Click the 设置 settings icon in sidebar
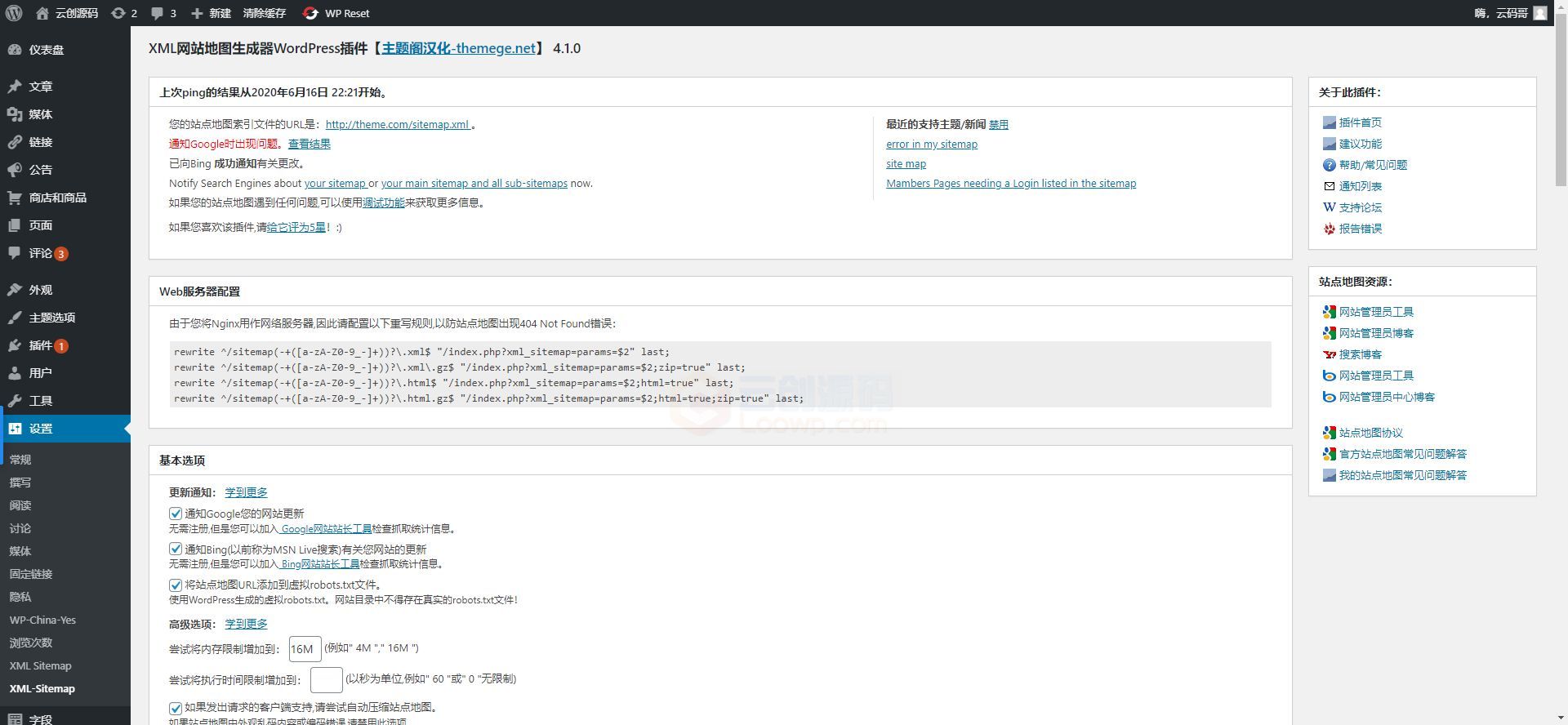The width and height of the screenshot is (1568, 725). pyautogui.click(x=15, y=429)
